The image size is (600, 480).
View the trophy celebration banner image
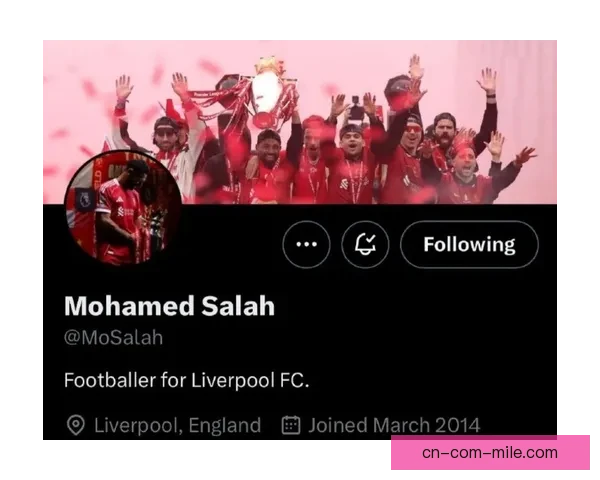click(300, 122)
